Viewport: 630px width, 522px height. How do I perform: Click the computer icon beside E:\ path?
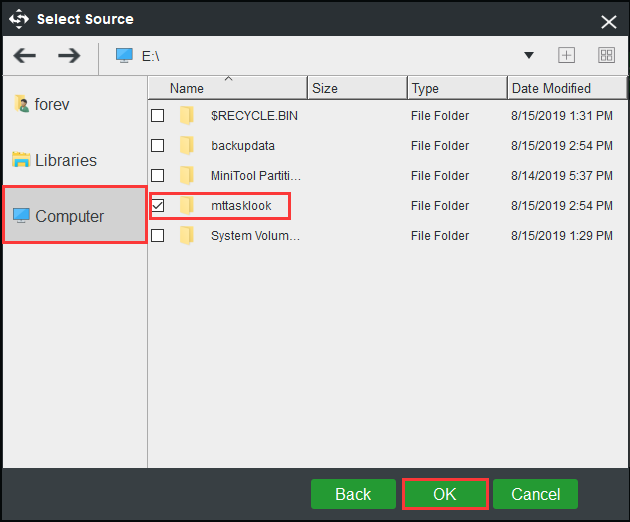(124, 55)
